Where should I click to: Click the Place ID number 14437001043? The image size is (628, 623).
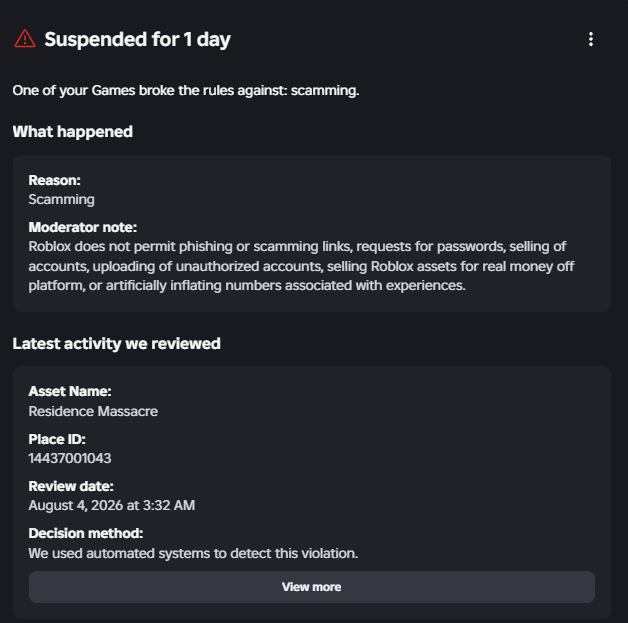point(70,458)
